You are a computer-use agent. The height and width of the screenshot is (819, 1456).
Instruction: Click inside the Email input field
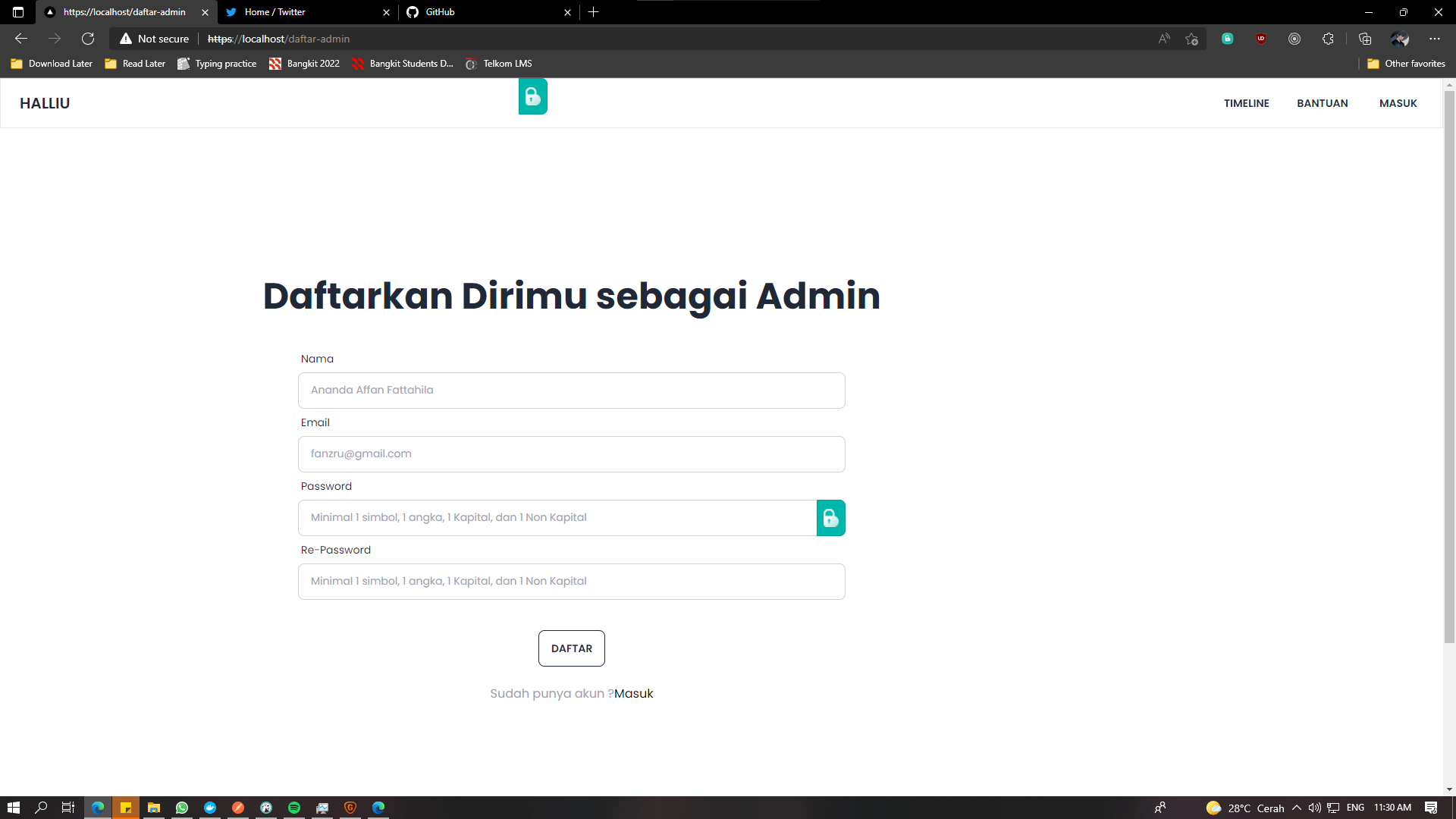click(x=571, y=453)
